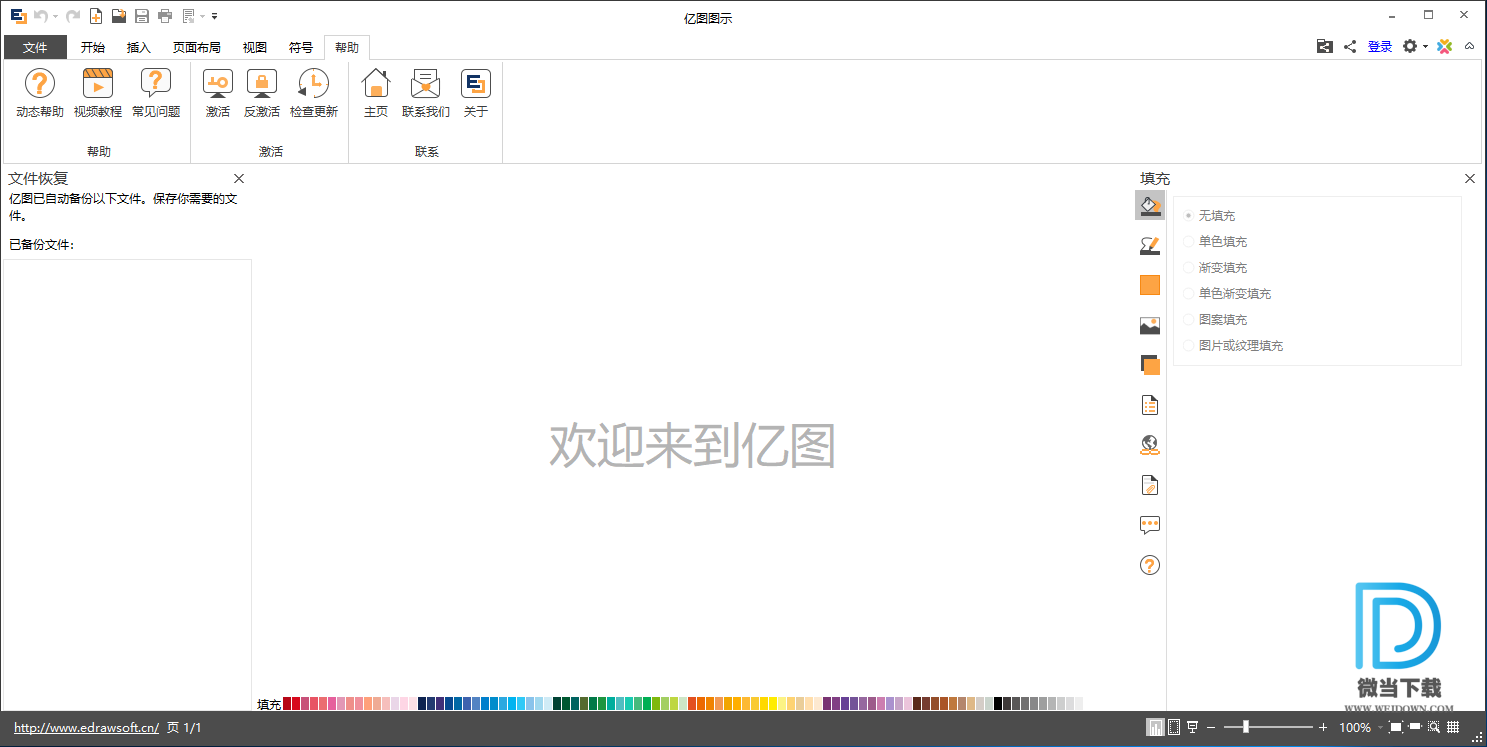Open the list document icon in side panel
This screenshot has height=747, width=1487.
coord(1150,405)
